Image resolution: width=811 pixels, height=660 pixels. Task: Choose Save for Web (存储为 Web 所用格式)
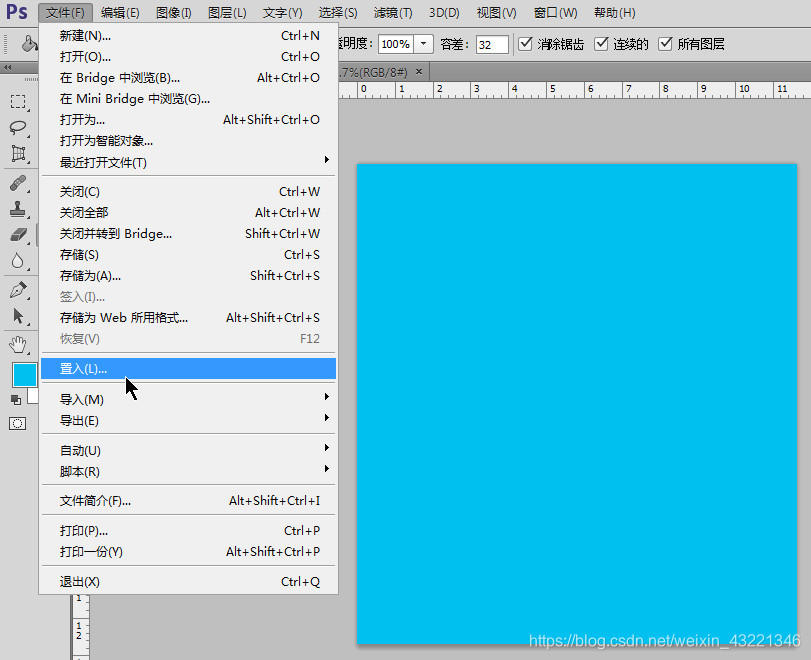[188, 318]
